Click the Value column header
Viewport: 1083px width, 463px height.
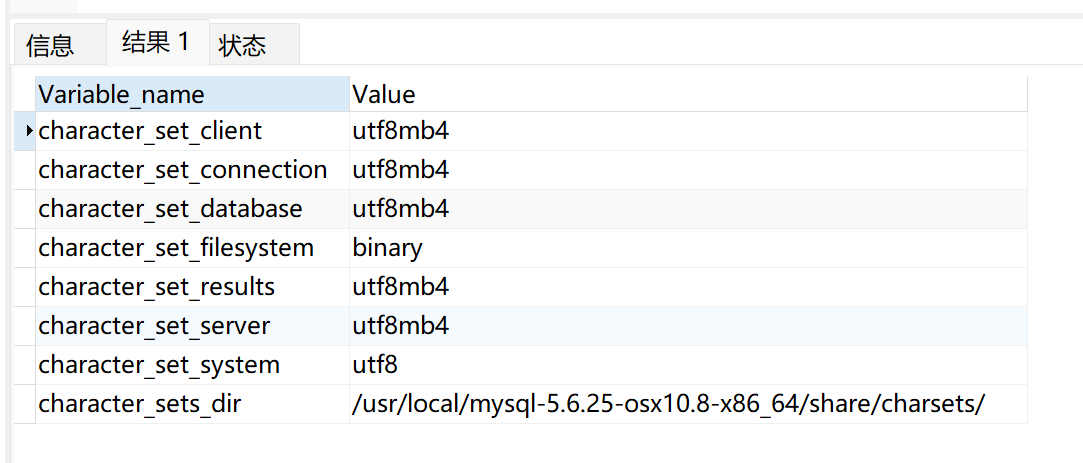coord(384,95)
